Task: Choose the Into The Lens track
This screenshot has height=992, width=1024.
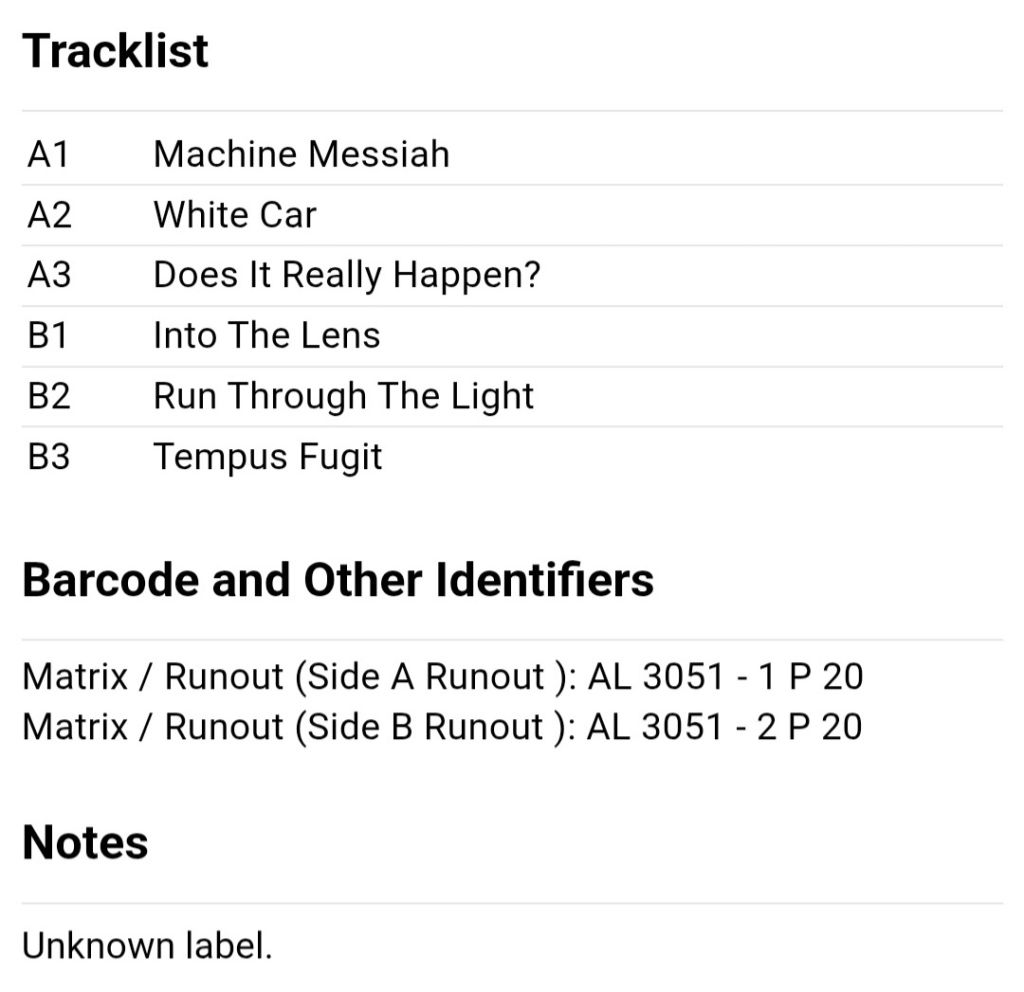Action: (x=266, y=336)
